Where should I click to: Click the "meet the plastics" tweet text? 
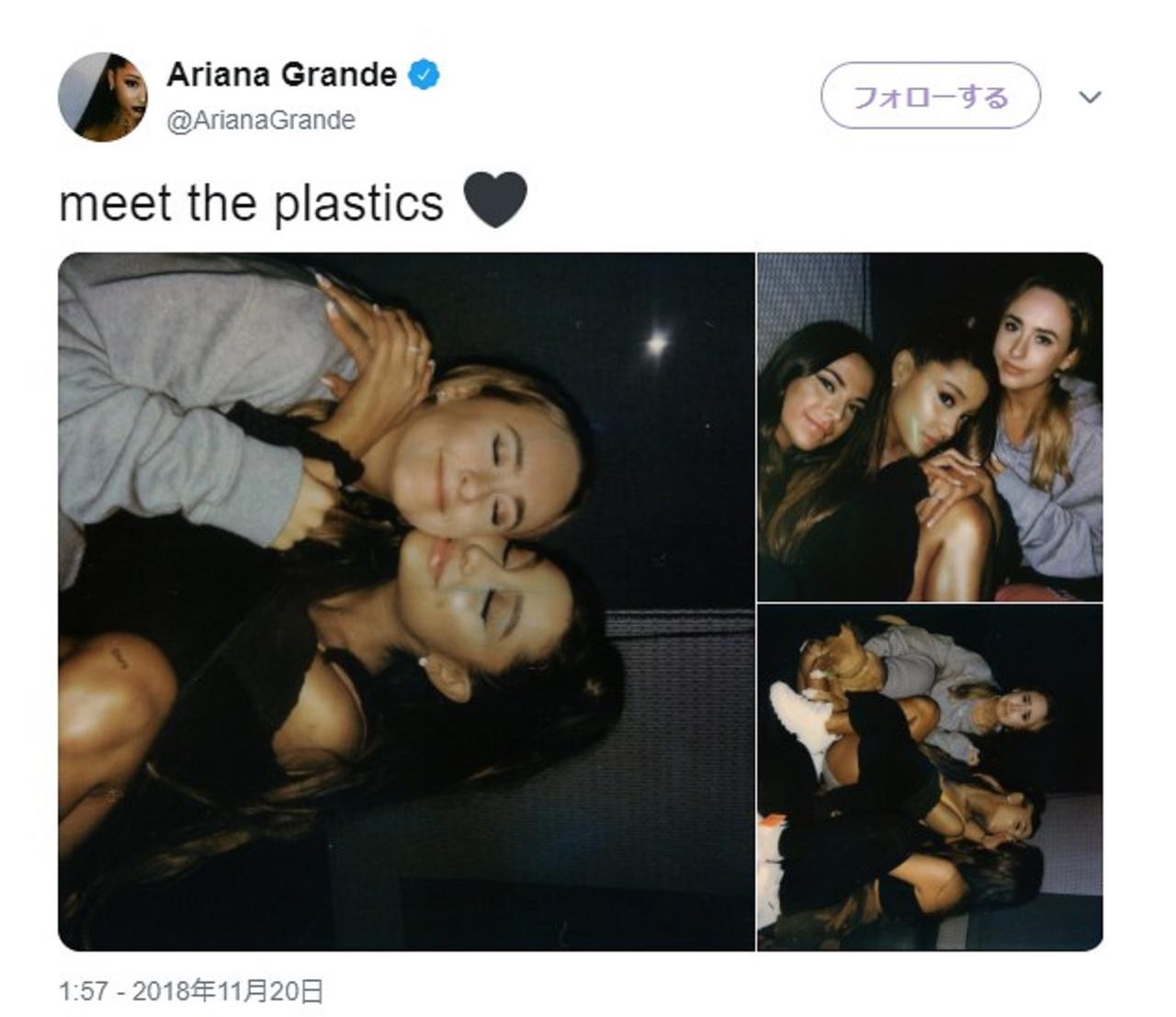tap(251, 202)
